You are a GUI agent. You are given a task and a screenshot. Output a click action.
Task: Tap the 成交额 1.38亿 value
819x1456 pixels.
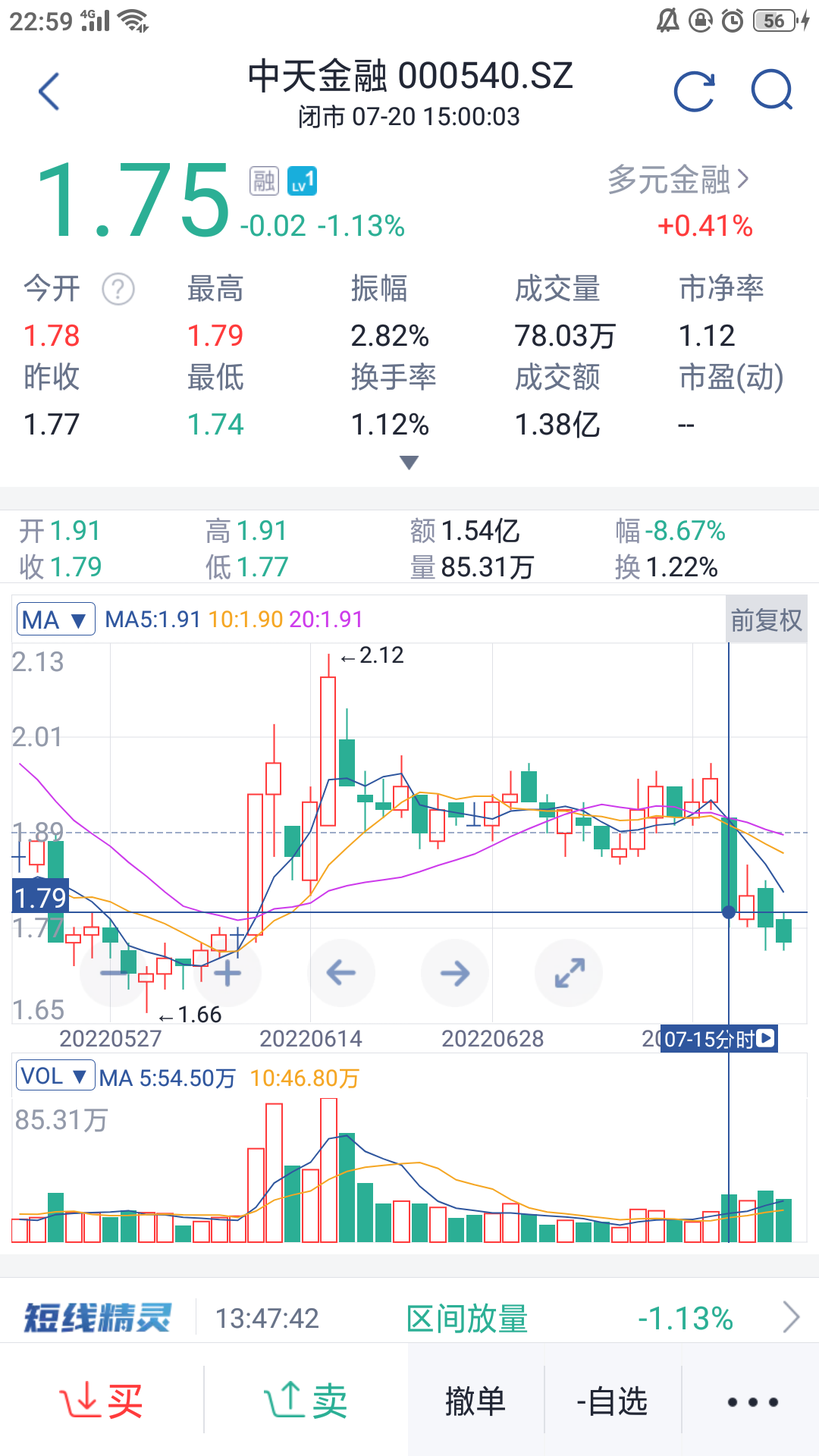(557, 425)
